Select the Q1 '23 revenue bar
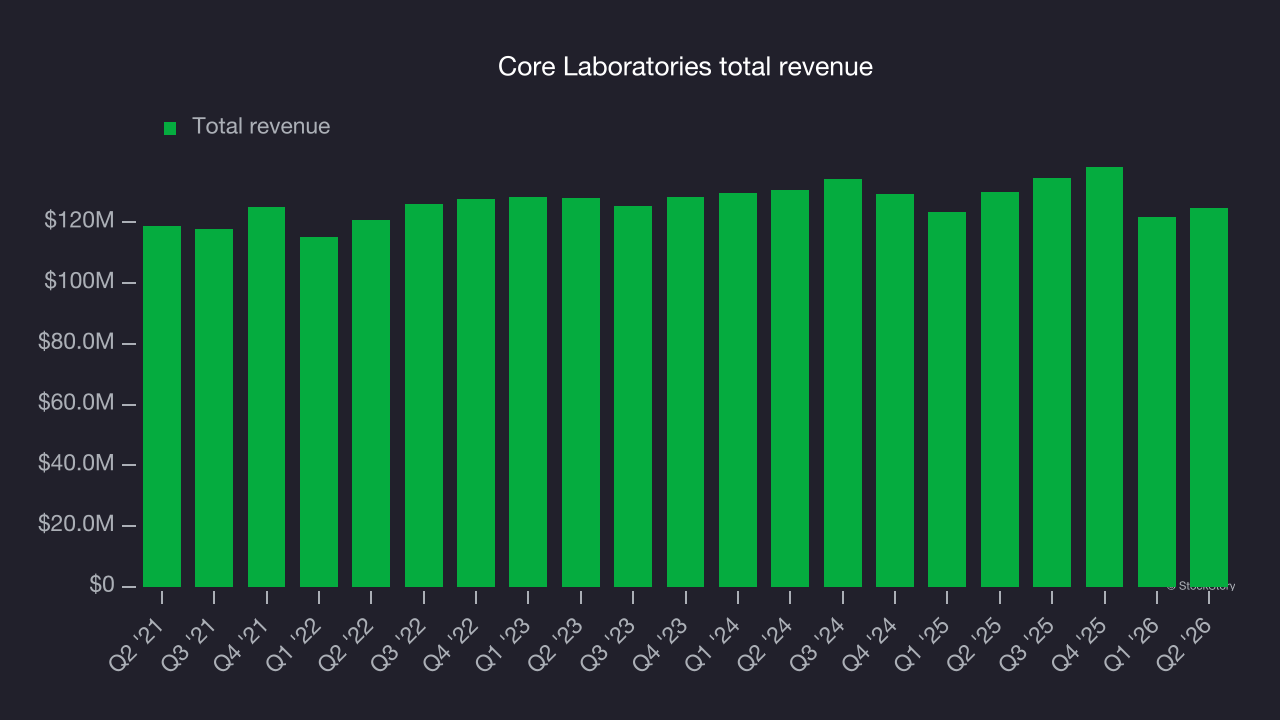Viewport: 1280px width, 720px height. 528,392
